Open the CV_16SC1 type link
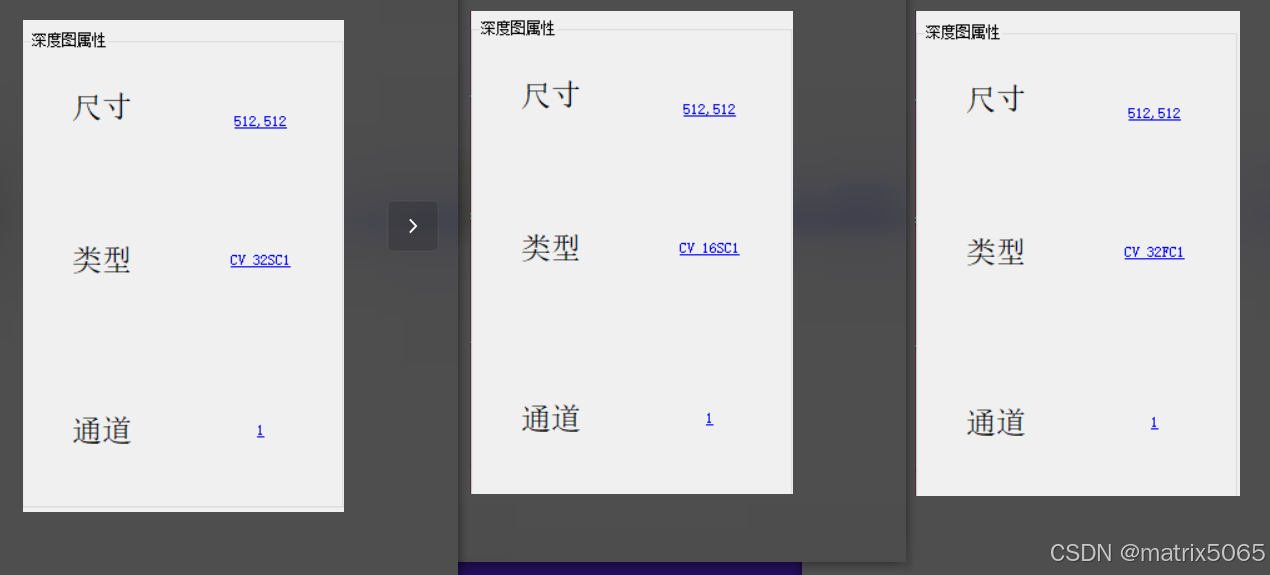Screen dimensions: 1270x575 pyautogui.click(x=709, y=248)
